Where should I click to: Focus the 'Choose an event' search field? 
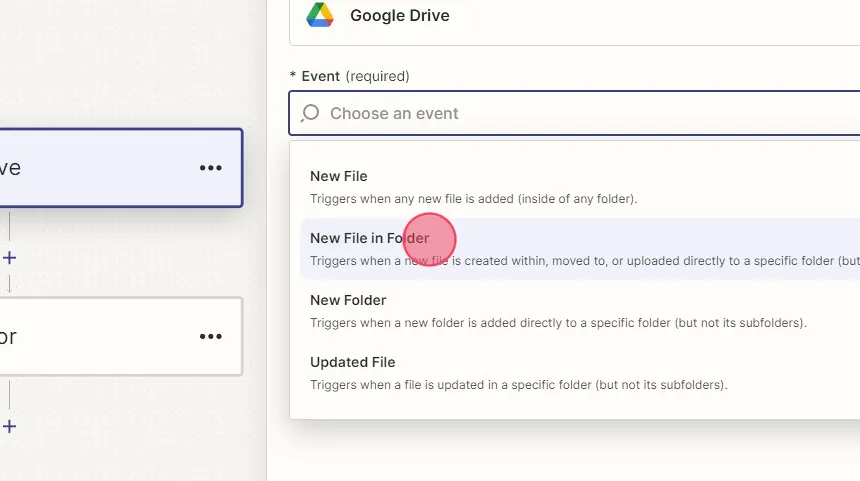pyautogui.click(x=574, y=113)
